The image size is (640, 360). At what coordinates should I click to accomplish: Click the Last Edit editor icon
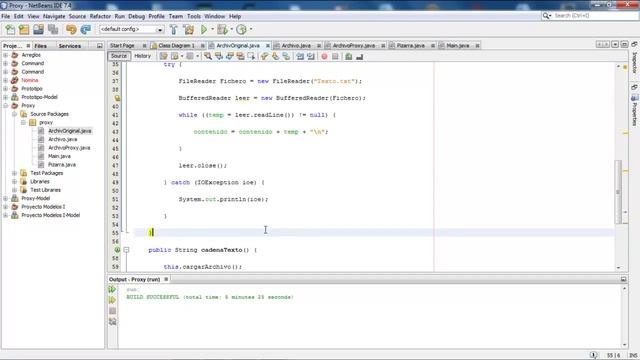(x=164, y=56)
